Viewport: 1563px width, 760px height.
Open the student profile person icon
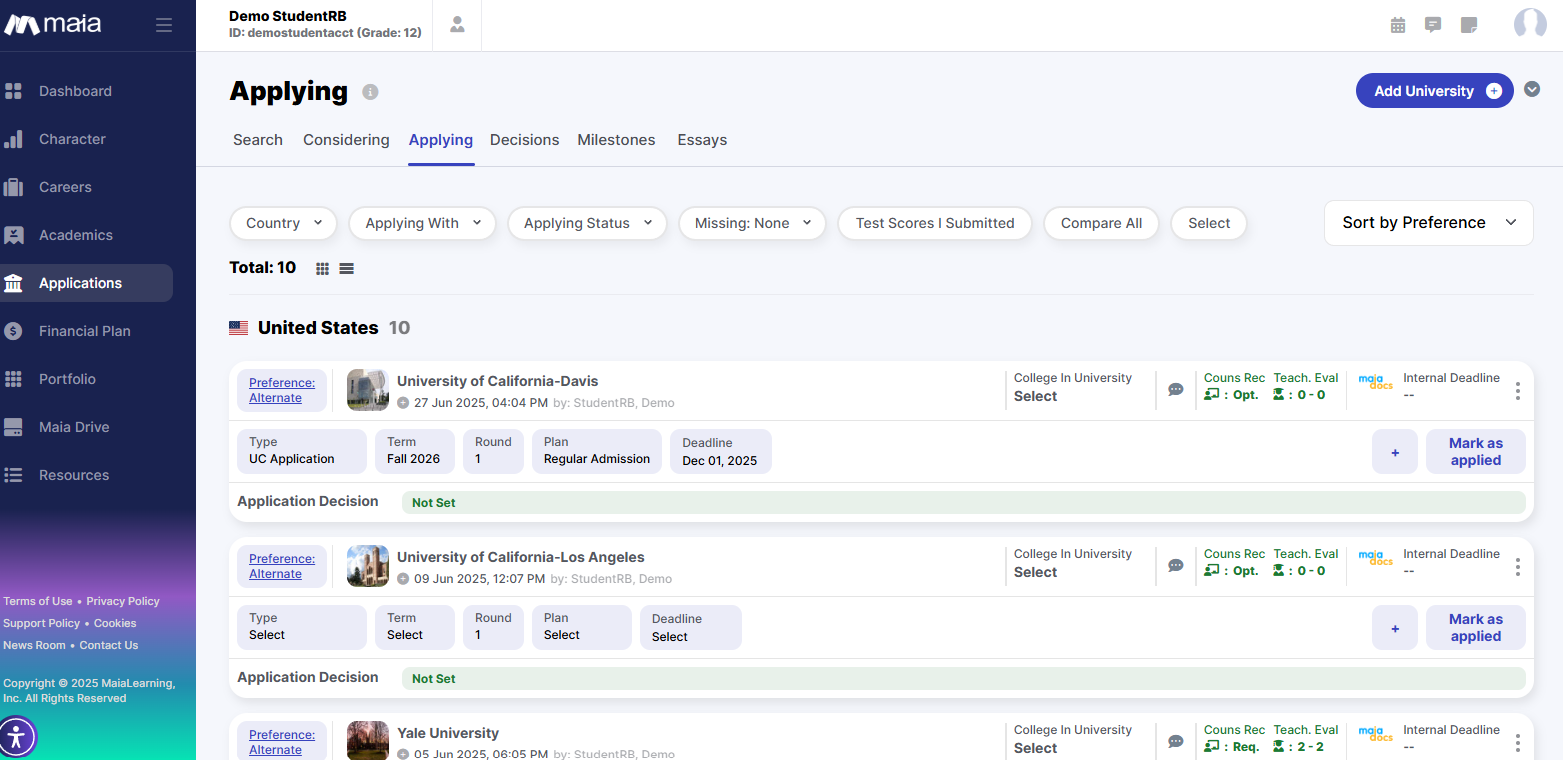pyautogui.click(x=457, y=25)
